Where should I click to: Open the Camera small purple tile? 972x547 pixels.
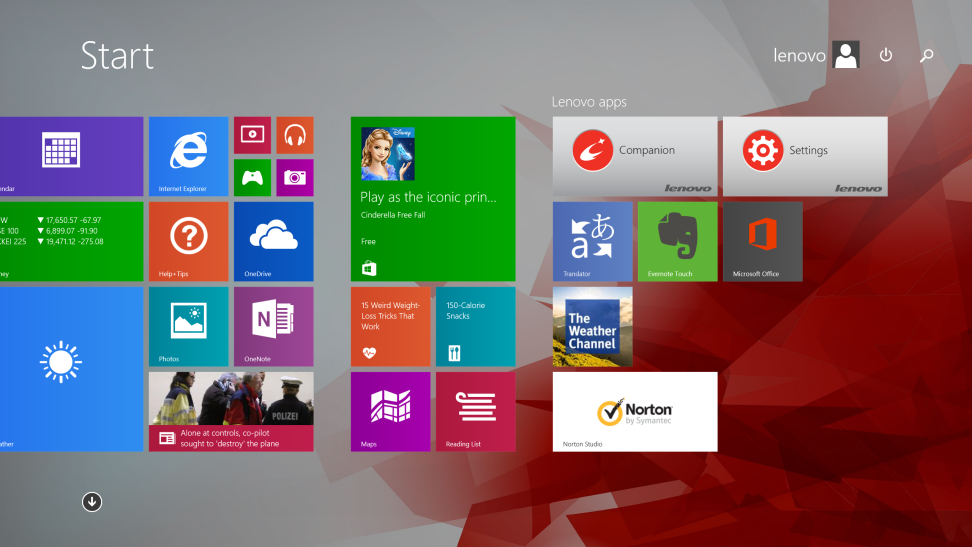click(x=295, y=177)
